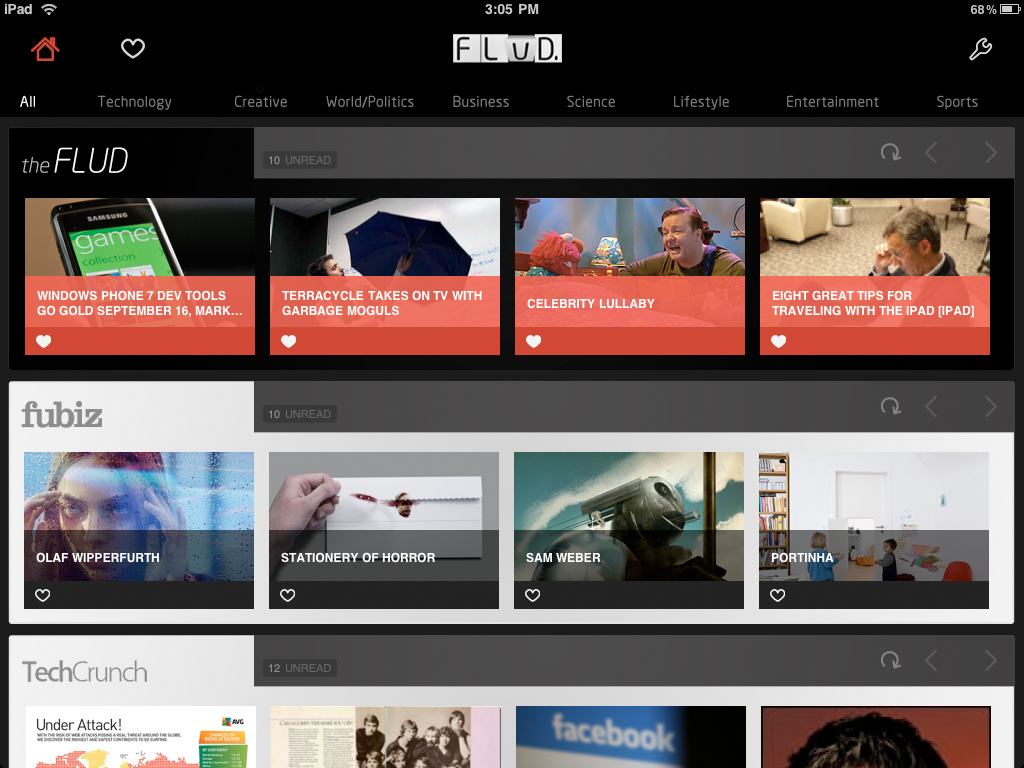Favorite the Stationery of Horror post
Screen dimensions: 1024x768
pos(287,595)
